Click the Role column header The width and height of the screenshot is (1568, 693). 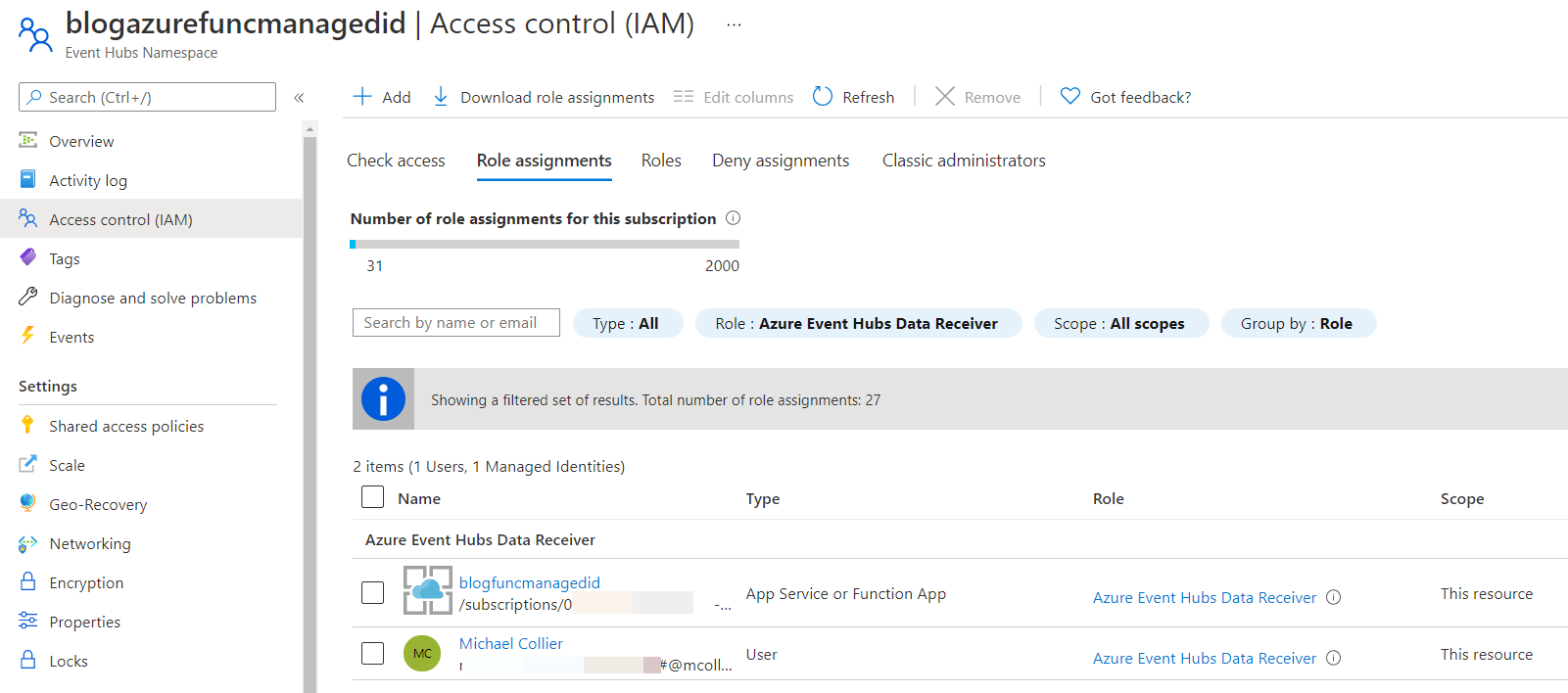[1108, 498]
